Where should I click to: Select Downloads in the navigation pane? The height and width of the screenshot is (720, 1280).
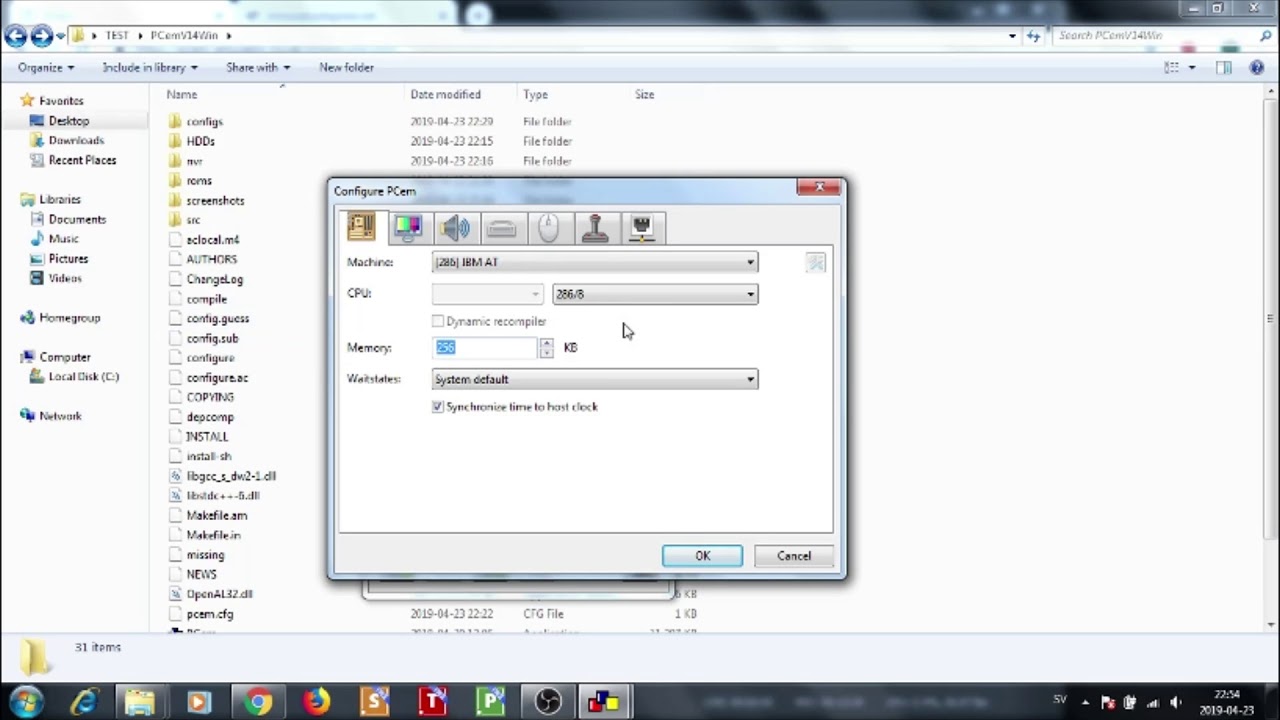pos(76,140)
